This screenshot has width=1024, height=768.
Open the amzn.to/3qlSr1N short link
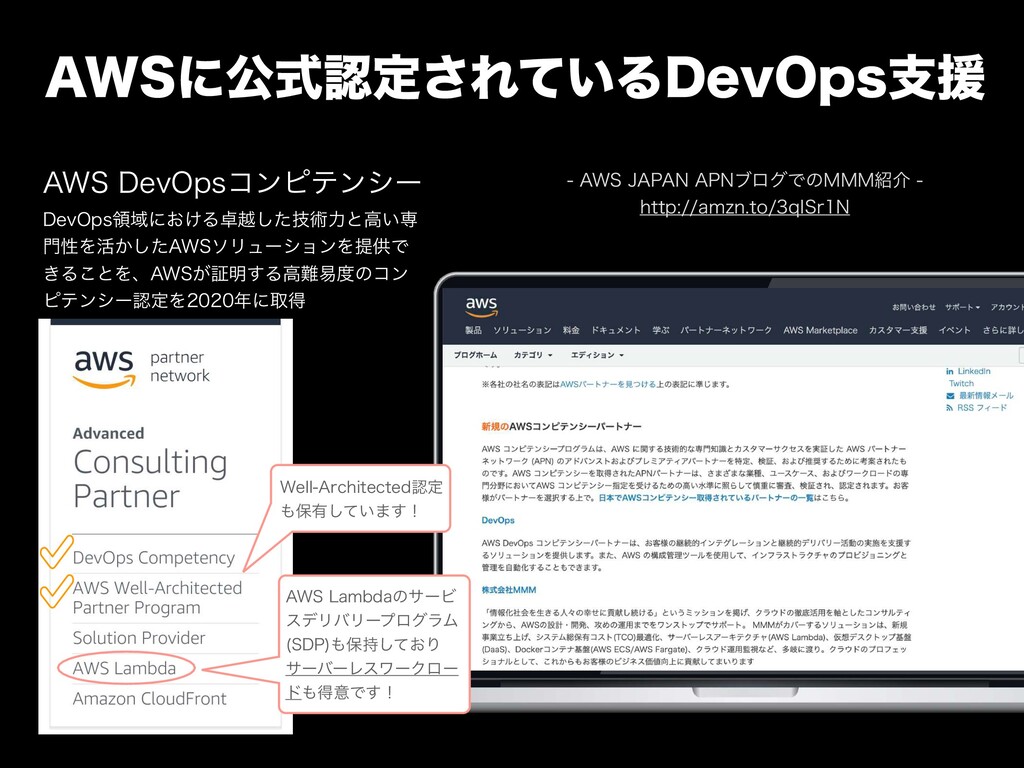[744, 207]
